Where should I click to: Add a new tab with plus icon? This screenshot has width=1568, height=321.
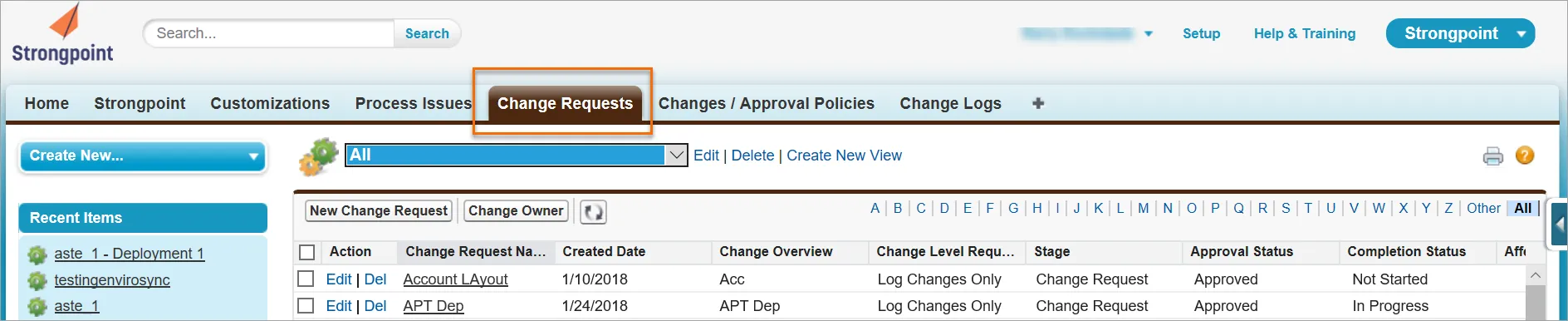click(1038, 103)
